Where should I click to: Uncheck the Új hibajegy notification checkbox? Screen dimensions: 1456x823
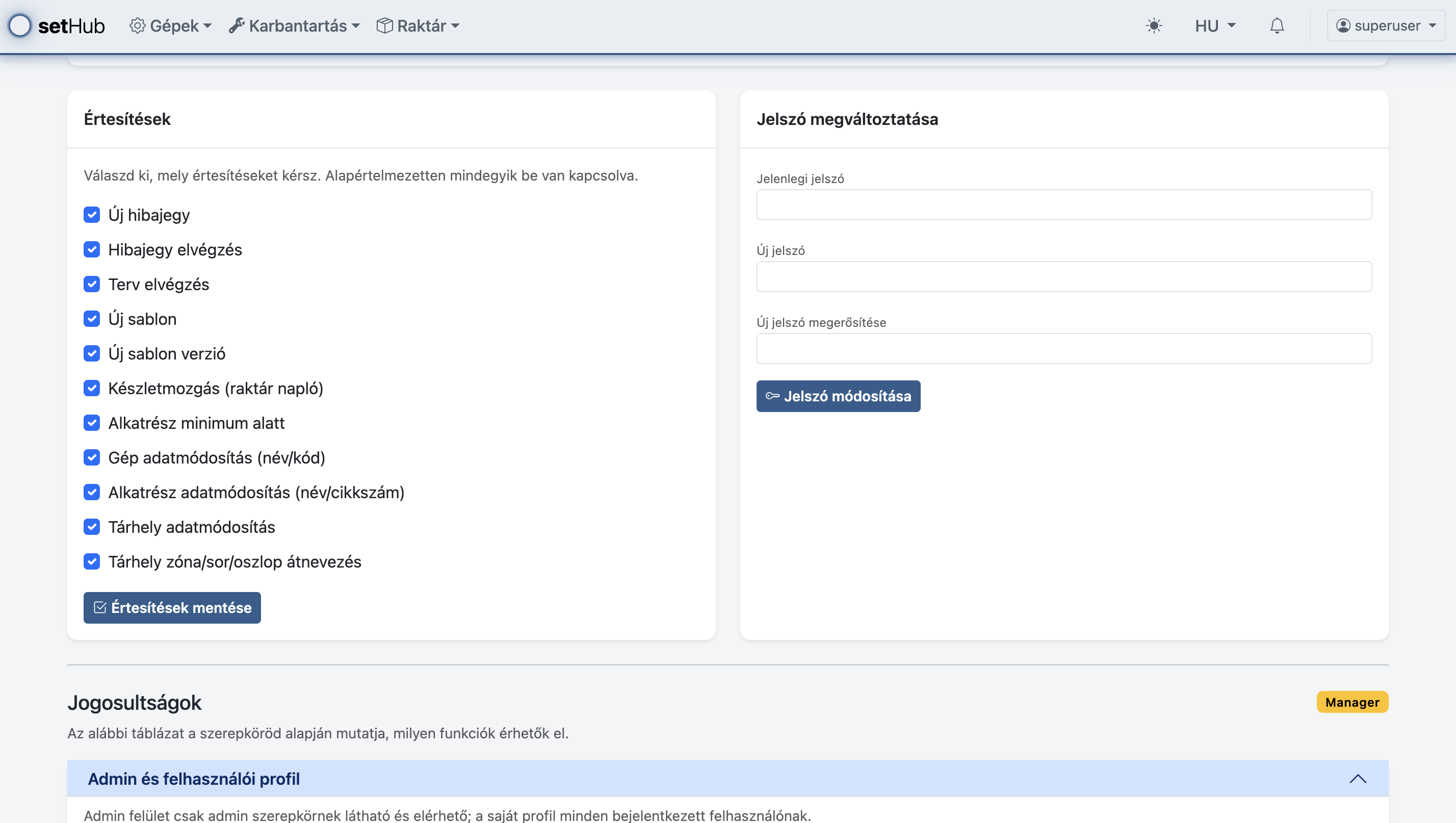92,215
